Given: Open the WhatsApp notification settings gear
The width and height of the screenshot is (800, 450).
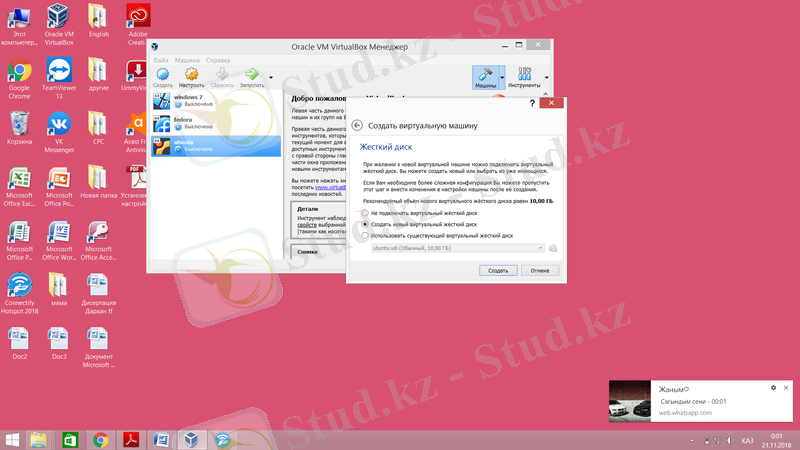Looking at the screenshot, I should click(773, 388).
